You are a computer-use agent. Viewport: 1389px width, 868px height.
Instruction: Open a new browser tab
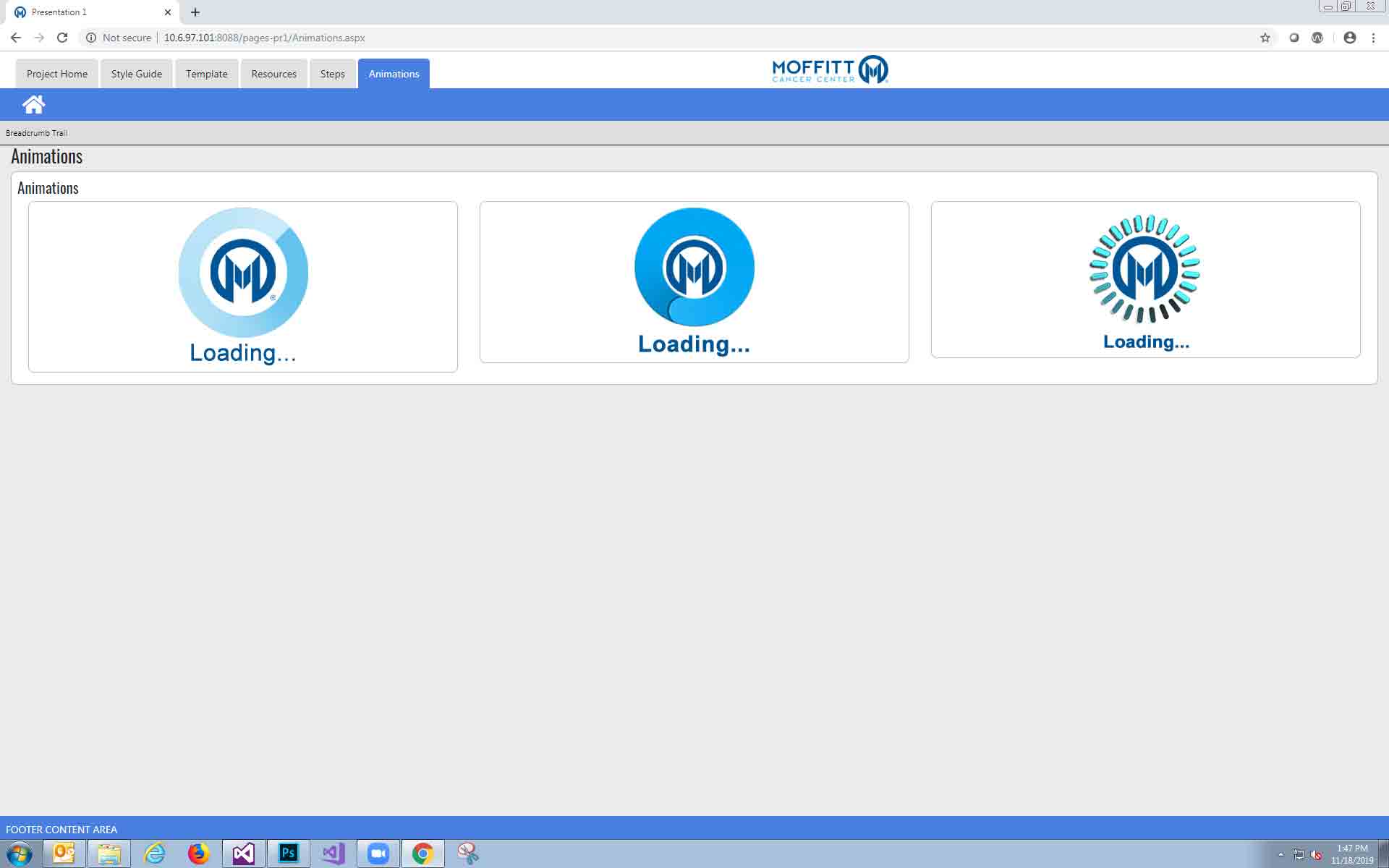pyautogui.click(x=195, y=12)
